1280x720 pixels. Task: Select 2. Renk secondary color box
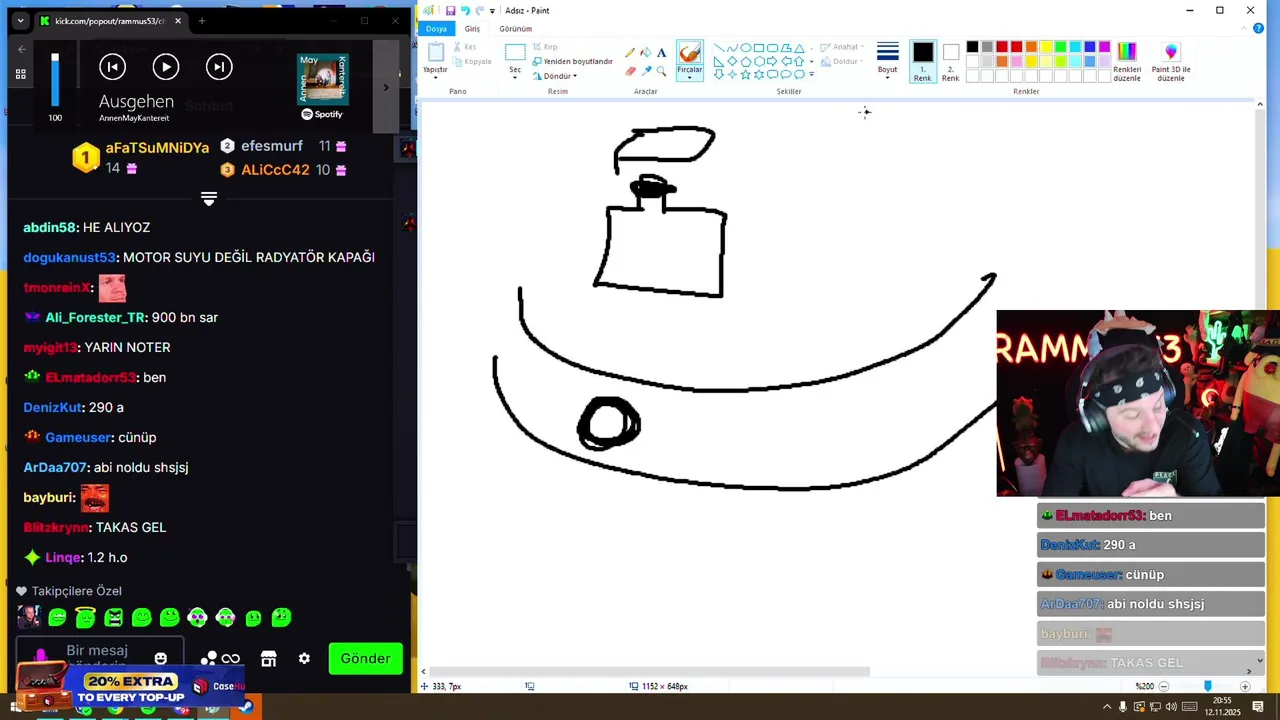pos(950,61)
